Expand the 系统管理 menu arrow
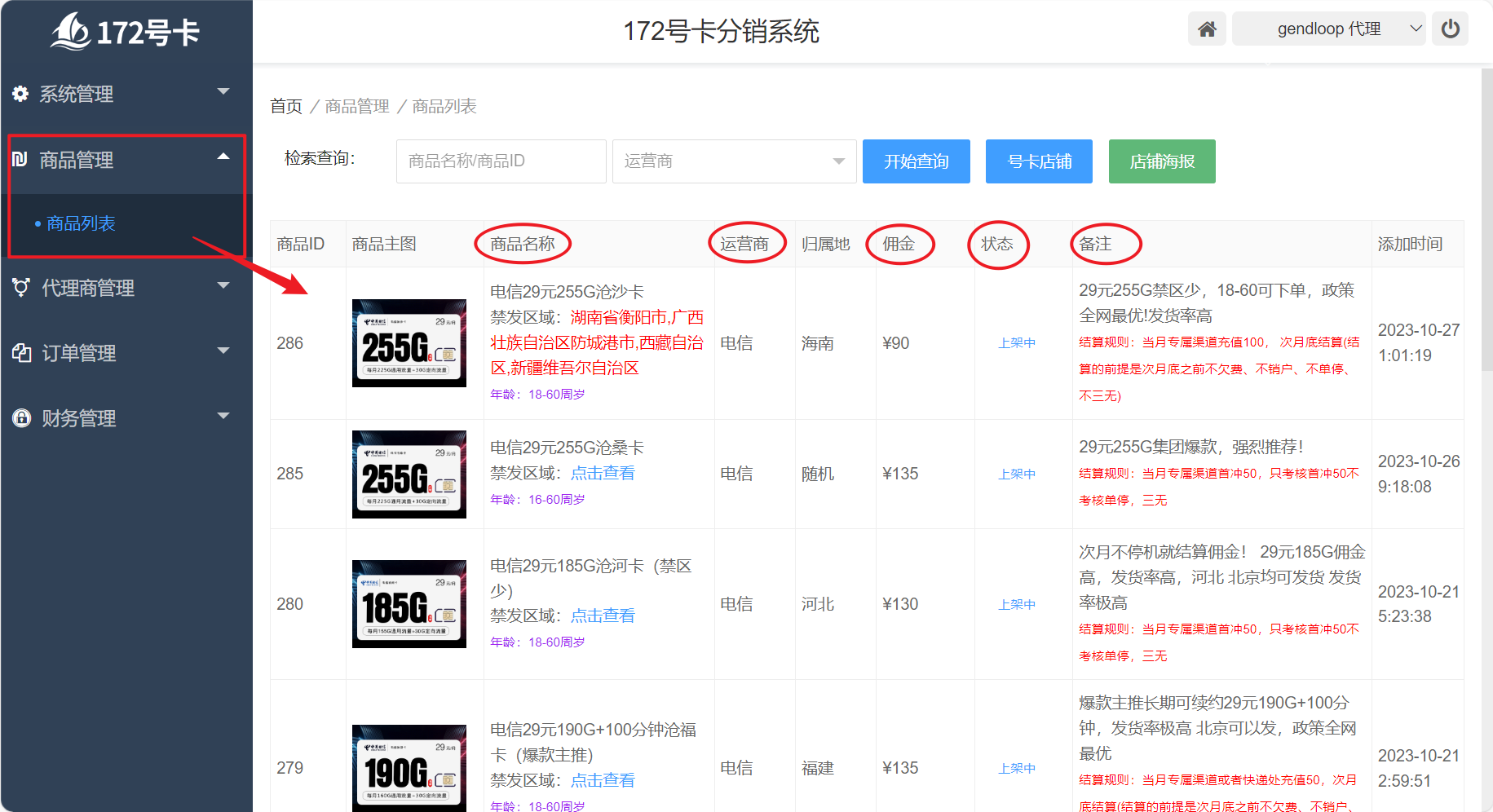The image size is (1493, 812). tap(223, 91)
